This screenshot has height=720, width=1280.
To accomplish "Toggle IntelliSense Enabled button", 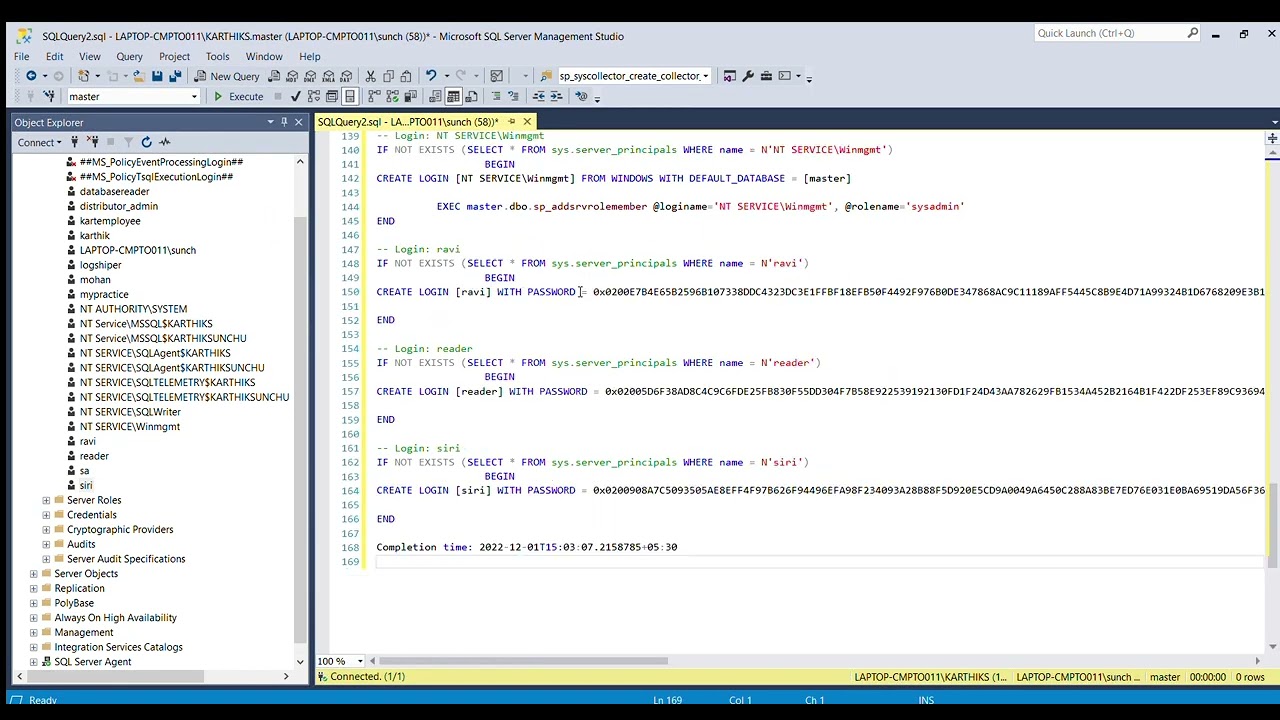I will 350,97.
